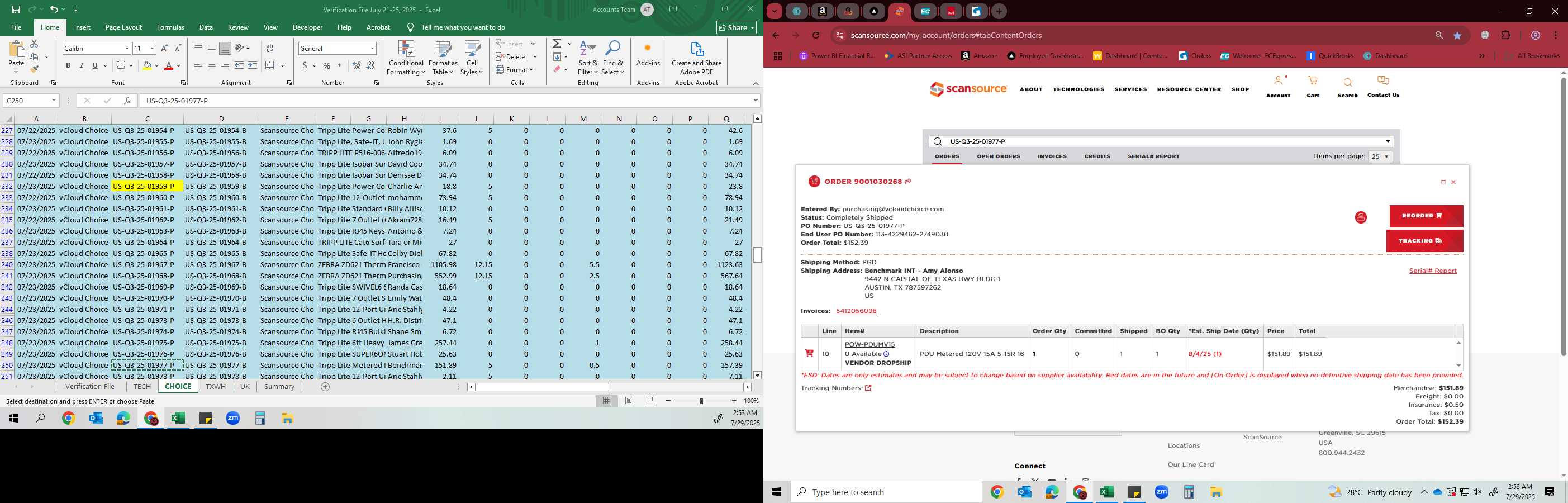The height and width of the screenshot is (503, 1568).
Task: Click the ScanSource Cart icon
Action: pyautogui.click(x=1313, y=81)
